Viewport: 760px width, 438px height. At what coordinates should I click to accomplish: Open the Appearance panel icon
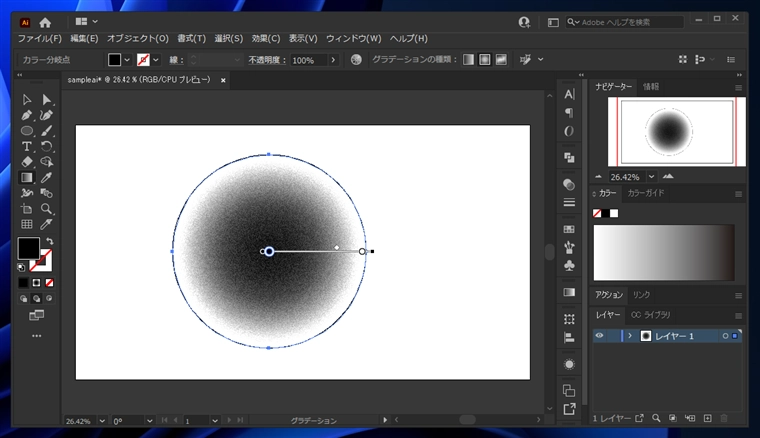coord(569,364)
